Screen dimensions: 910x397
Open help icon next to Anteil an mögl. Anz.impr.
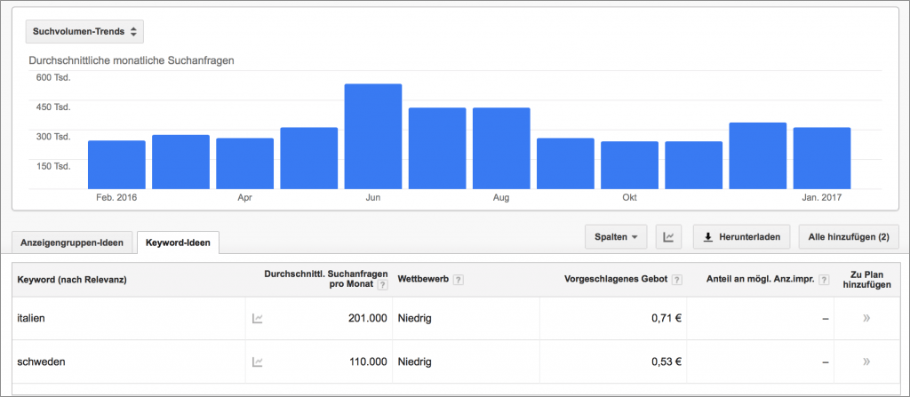[824, 280]
